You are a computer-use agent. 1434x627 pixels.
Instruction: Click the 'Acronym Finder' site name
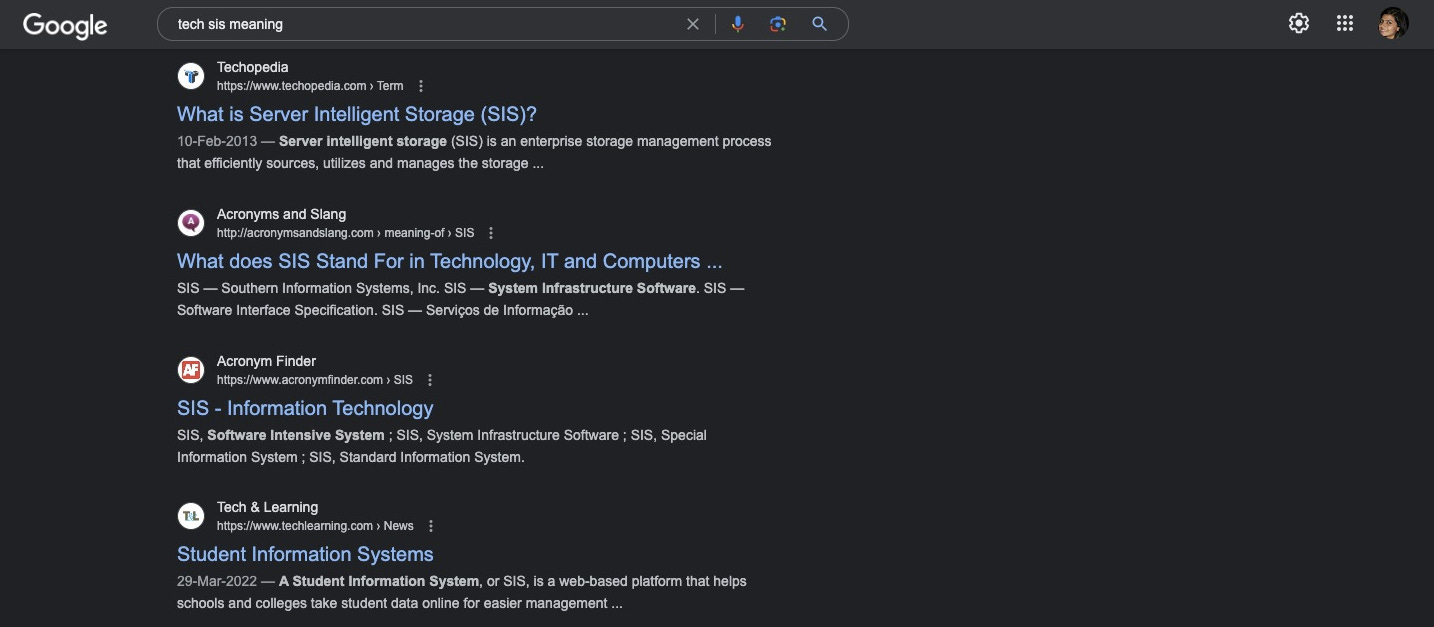266,361
